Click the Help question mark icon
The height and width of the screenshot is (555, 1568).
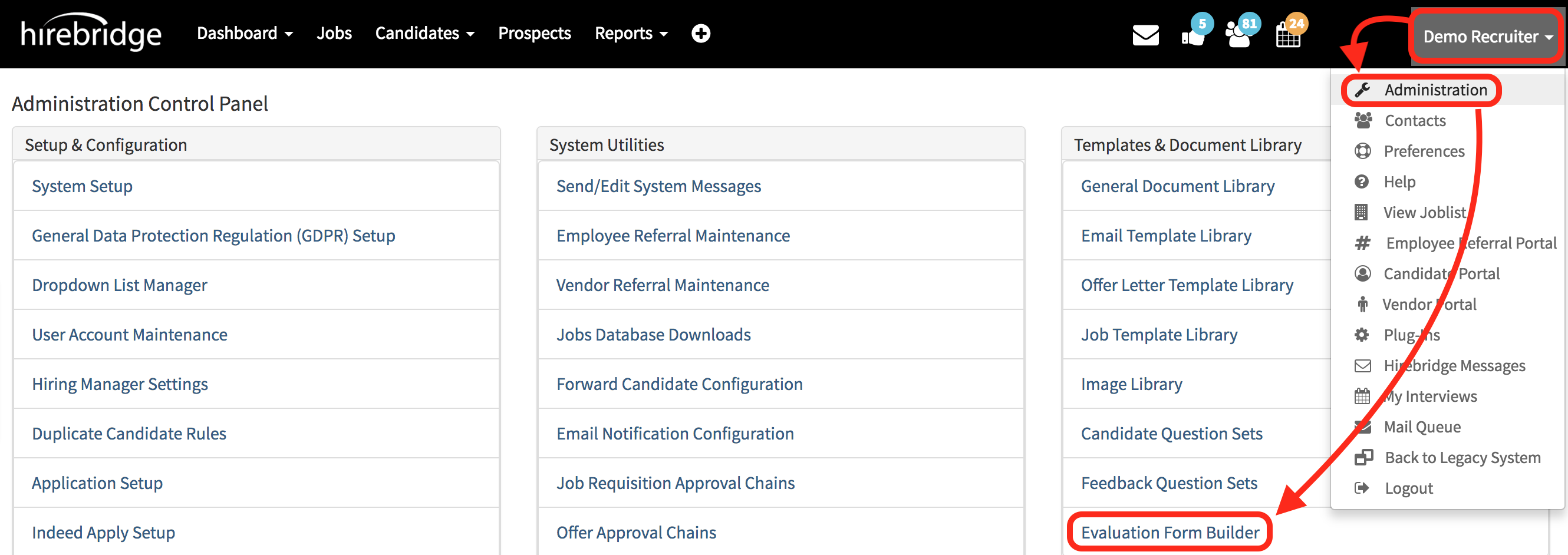click(1363, 181)
